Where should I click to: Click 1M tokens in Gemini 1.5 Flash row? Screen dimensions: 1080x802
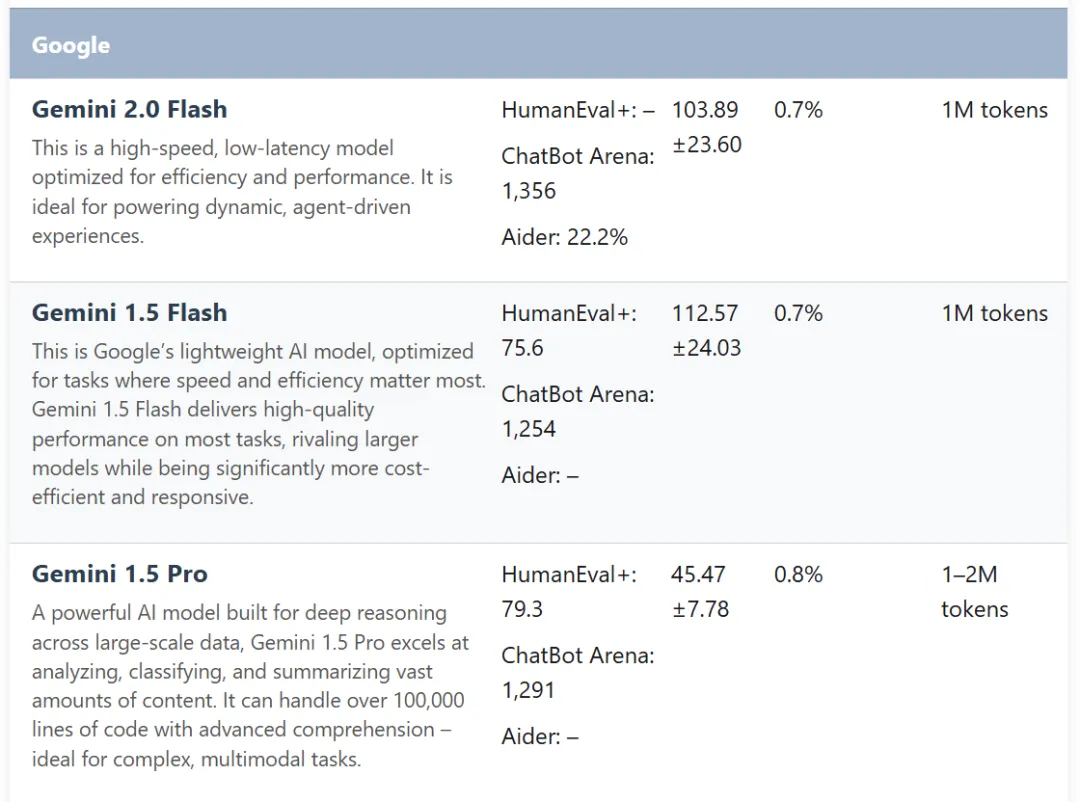tap(995, 313)
